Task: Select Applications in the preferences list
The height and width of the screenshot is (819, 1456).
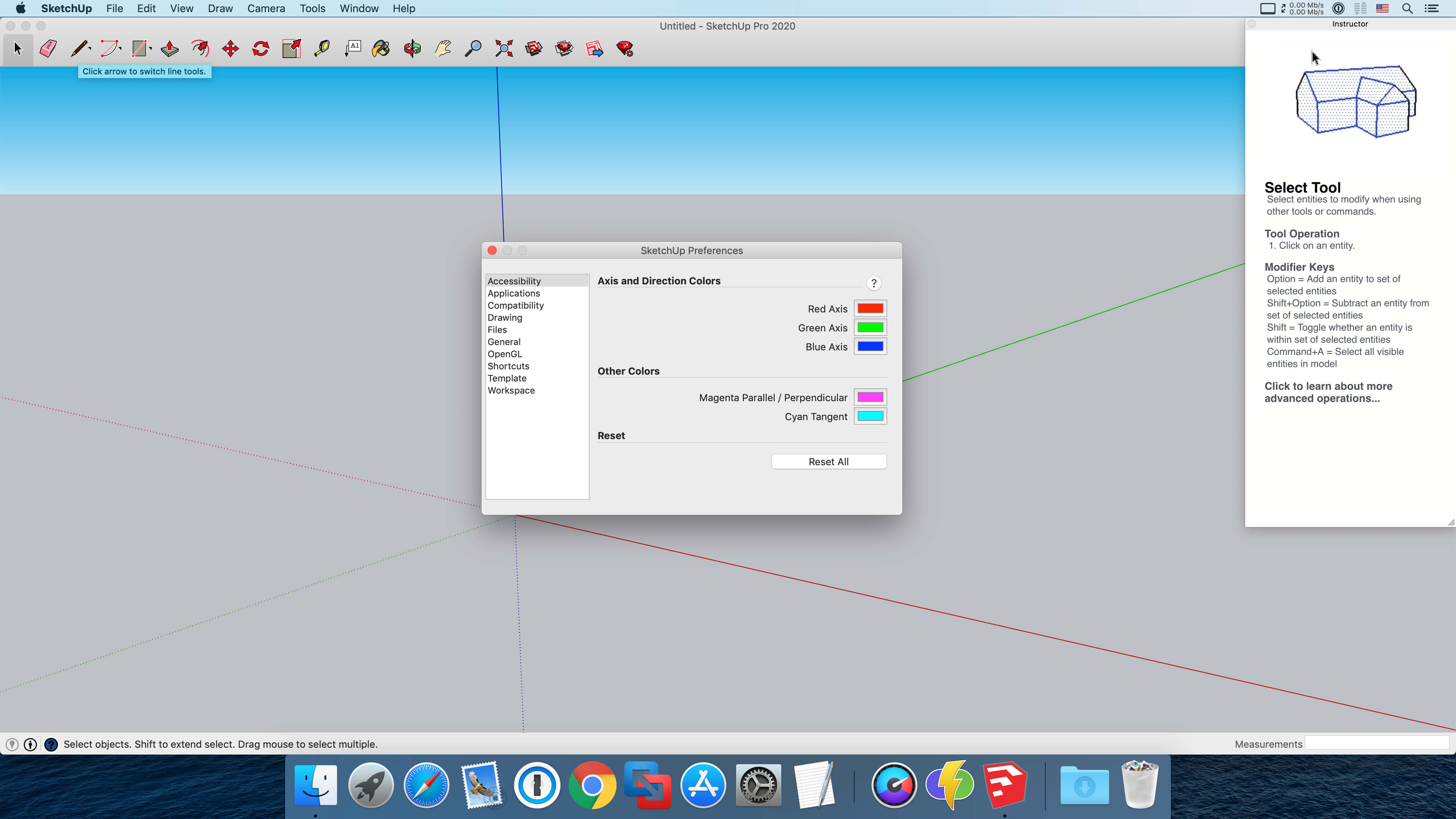Action: (537, 293)
